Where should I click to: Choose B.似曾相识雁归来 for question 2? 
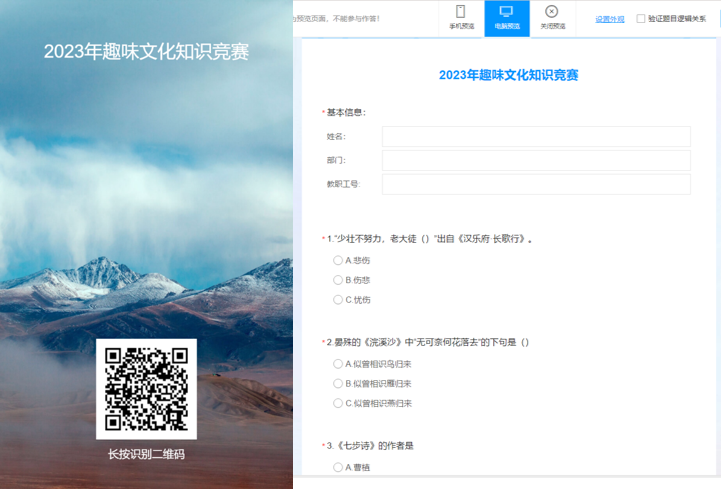pyautogui.click(x=338, y=383)
